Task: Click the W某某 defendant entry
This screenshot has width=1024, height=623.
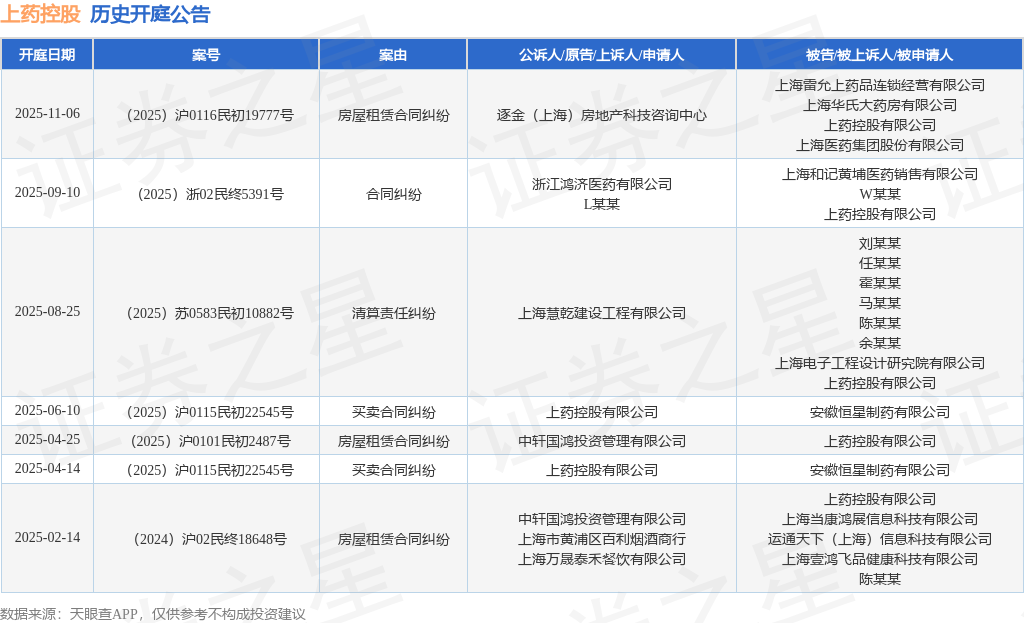Action: pos(880,195)
